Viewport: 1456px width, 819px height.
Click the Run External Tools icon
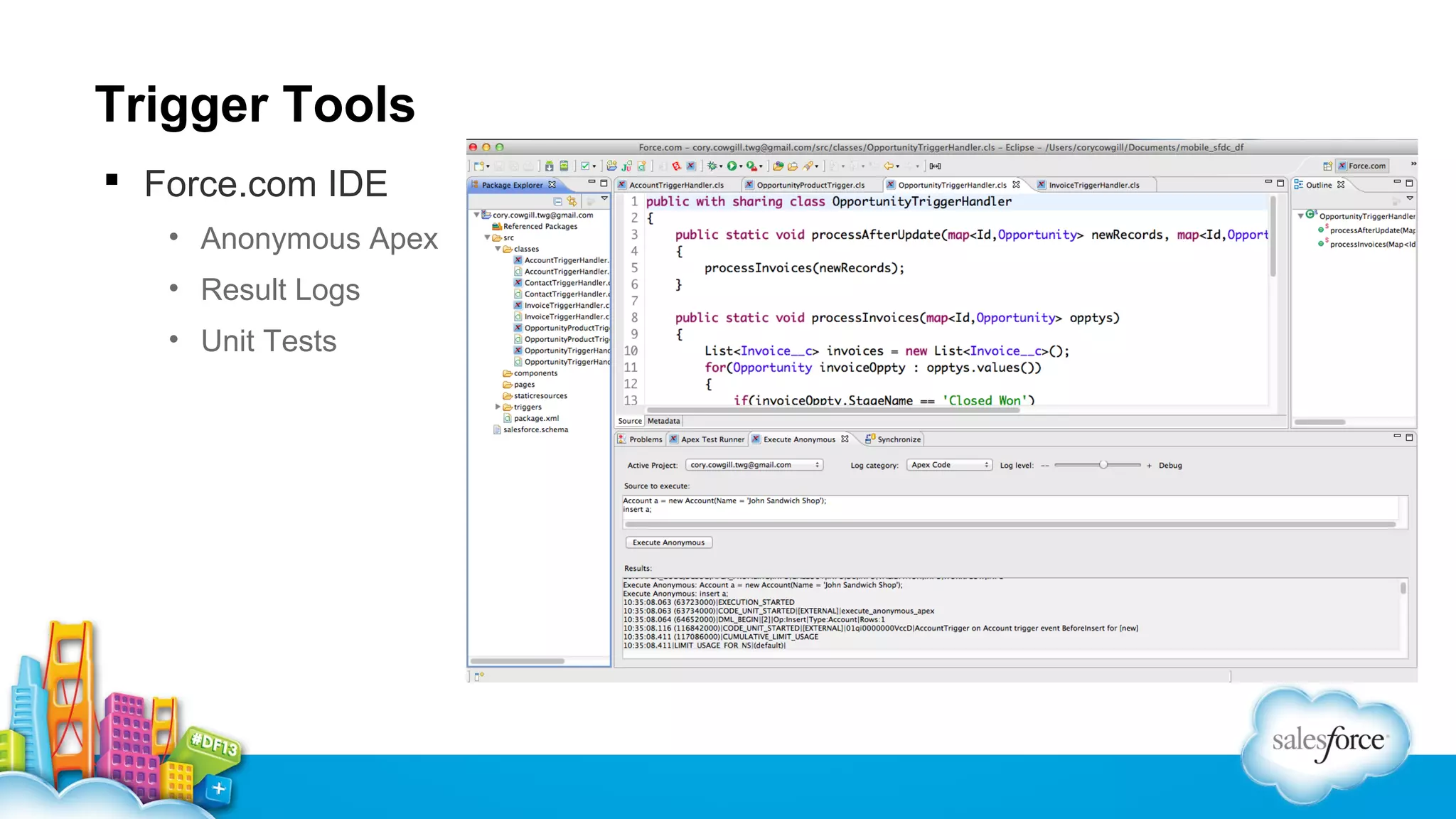tap(751, 166)
